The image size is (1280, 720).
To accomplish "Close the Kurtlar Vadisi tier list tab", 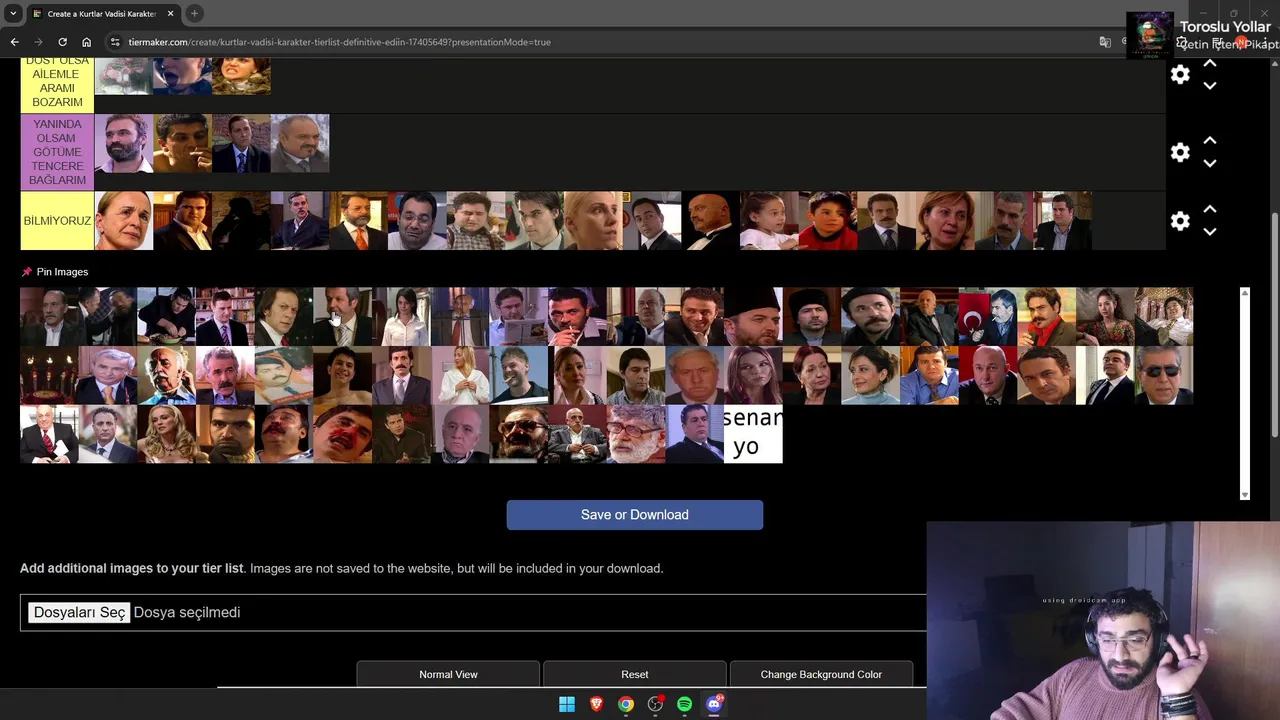I will 169,14.
